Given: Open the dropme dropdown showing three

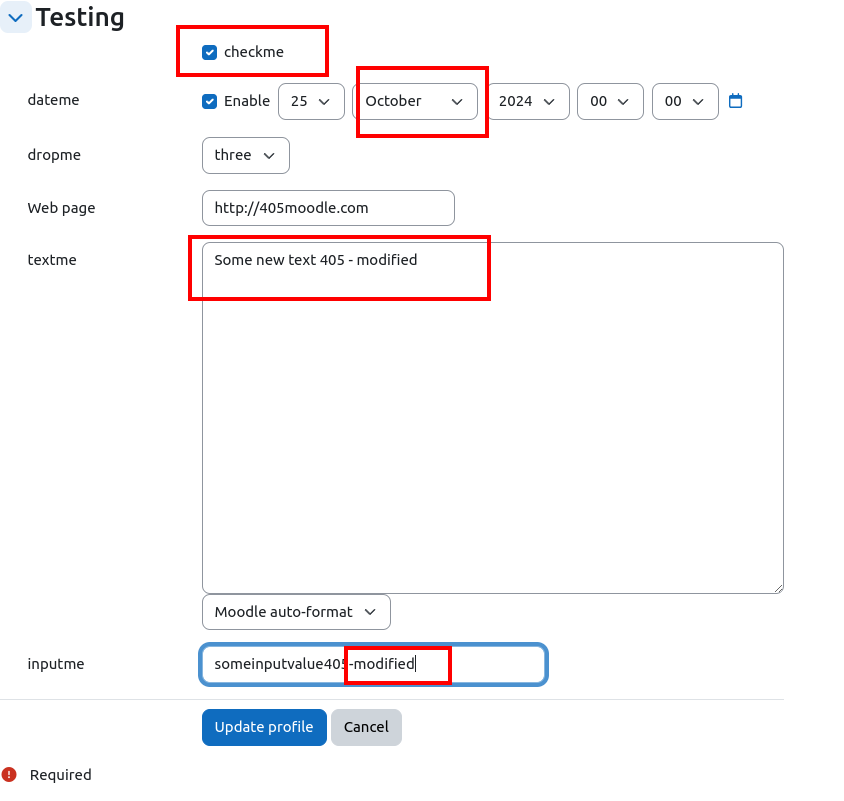Looking at the screenshot, I should pyautogui.click(x=246, y=156).
